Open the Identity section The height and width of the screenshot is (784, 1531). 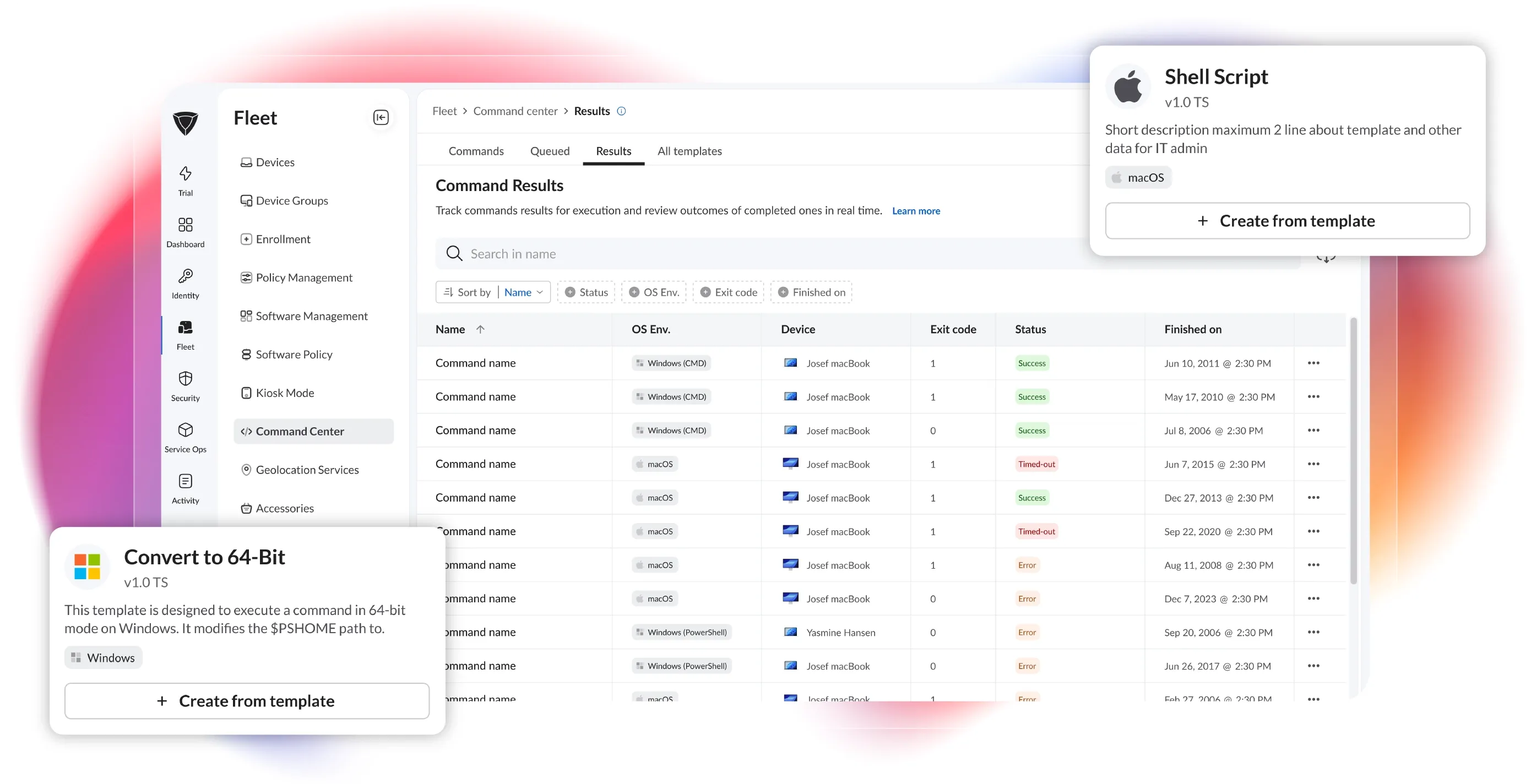(x=186, y=284)
